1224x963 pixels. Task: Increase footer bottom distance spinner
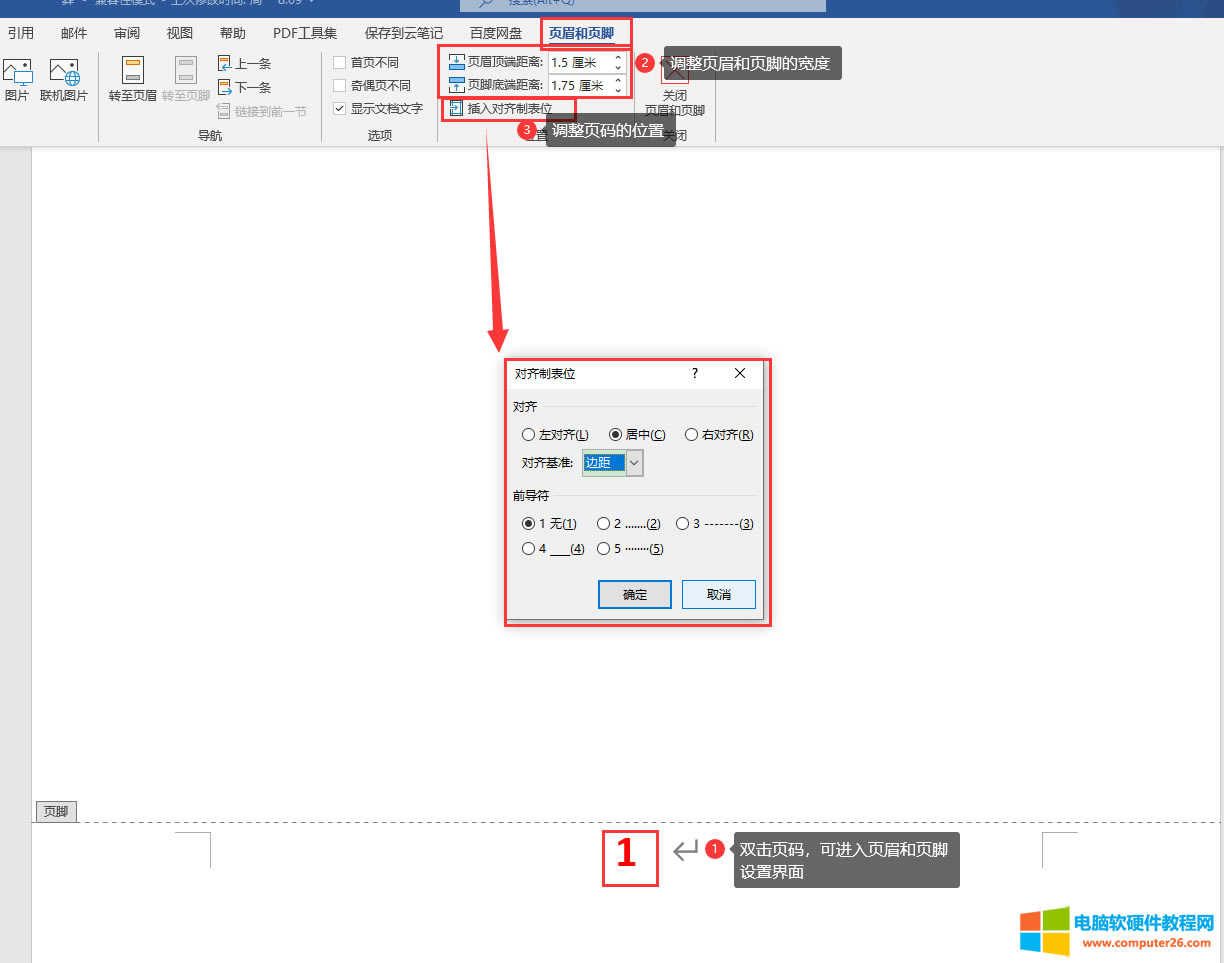[618, 80]
